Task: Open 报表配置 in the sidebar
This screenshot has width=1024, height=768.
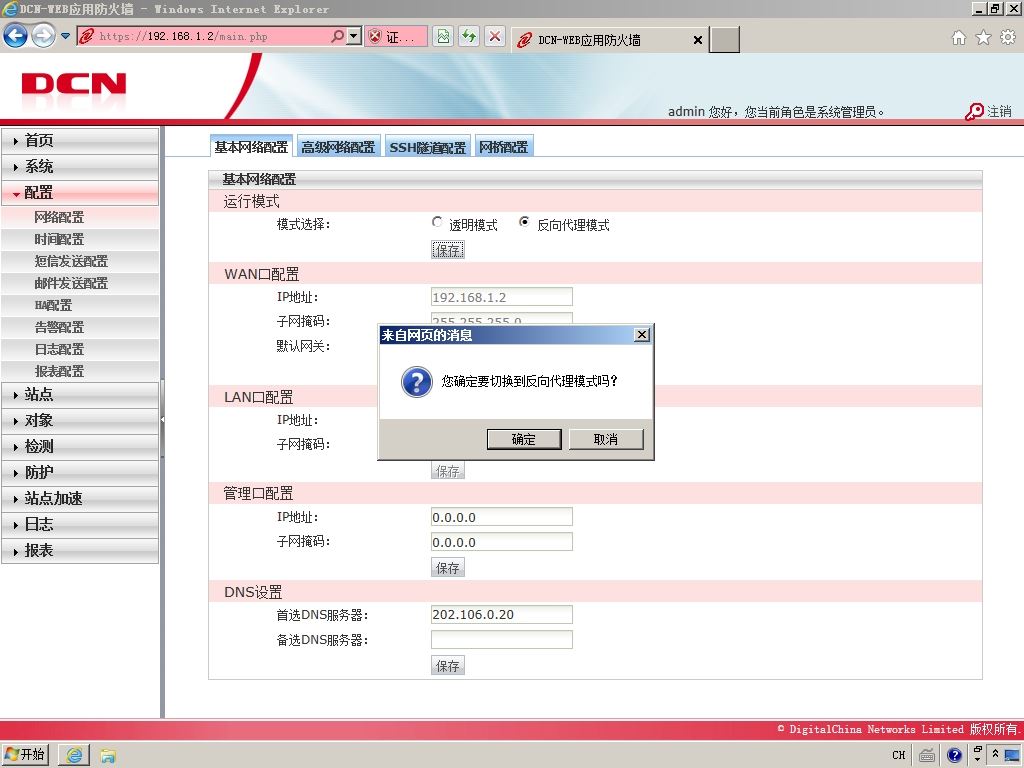Action: [80, 371]
